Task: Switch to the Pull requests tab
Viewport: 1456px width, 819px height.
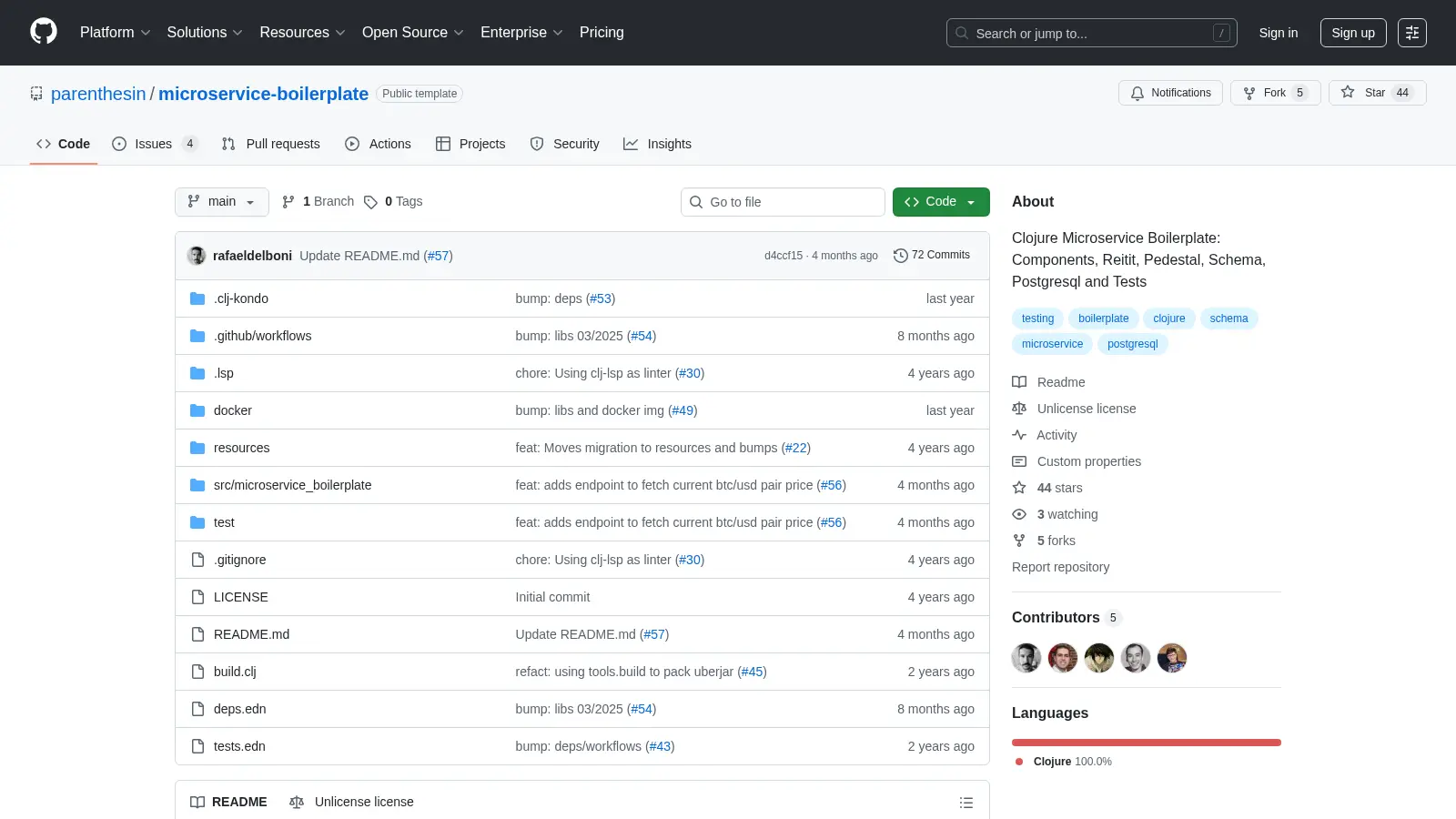Action: pos(270,144)
